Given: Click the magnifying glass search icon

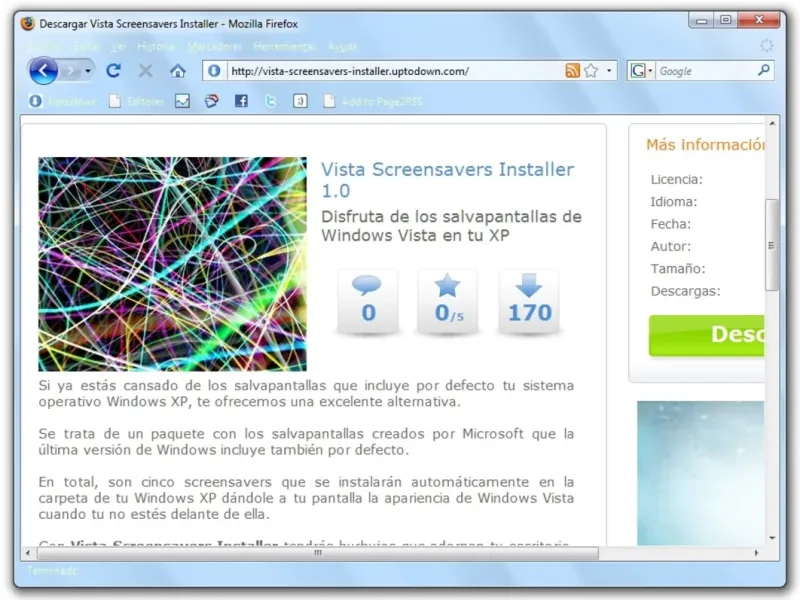Looking at the screenshot, I should pos(764,70).
